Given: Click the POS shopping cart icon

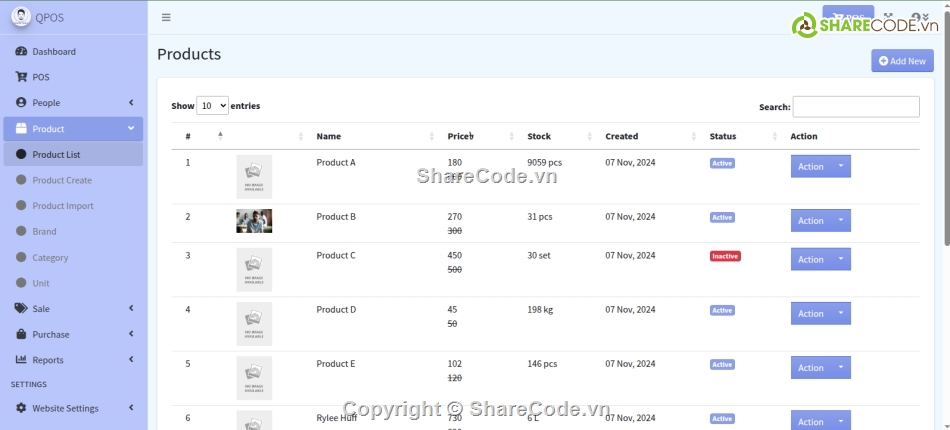Looking at the screenshot, I should (21, 77).
